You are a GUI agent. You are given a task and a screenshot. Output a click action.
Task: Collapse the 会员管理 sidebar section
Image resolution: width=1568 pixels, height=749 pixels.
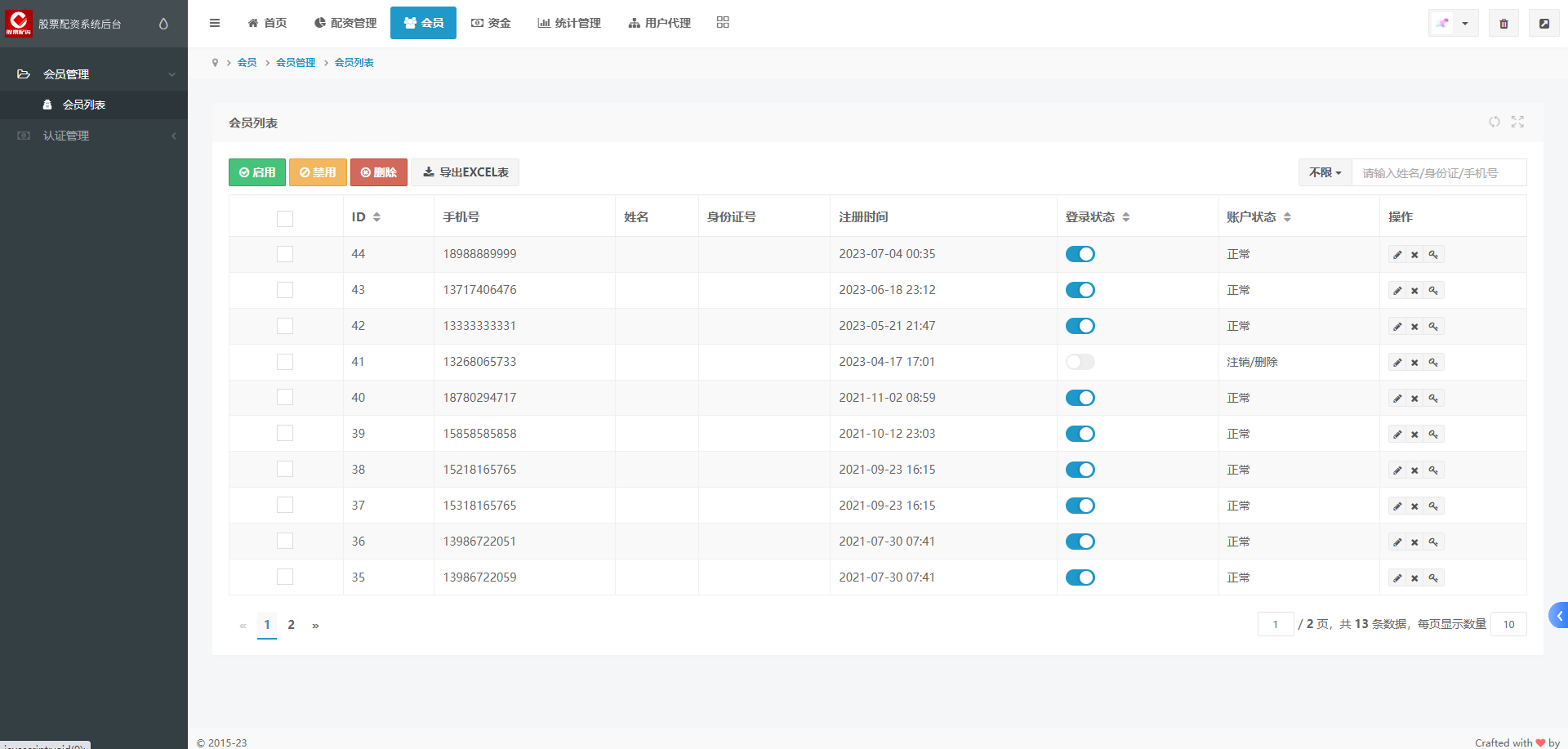click(94, 74)
